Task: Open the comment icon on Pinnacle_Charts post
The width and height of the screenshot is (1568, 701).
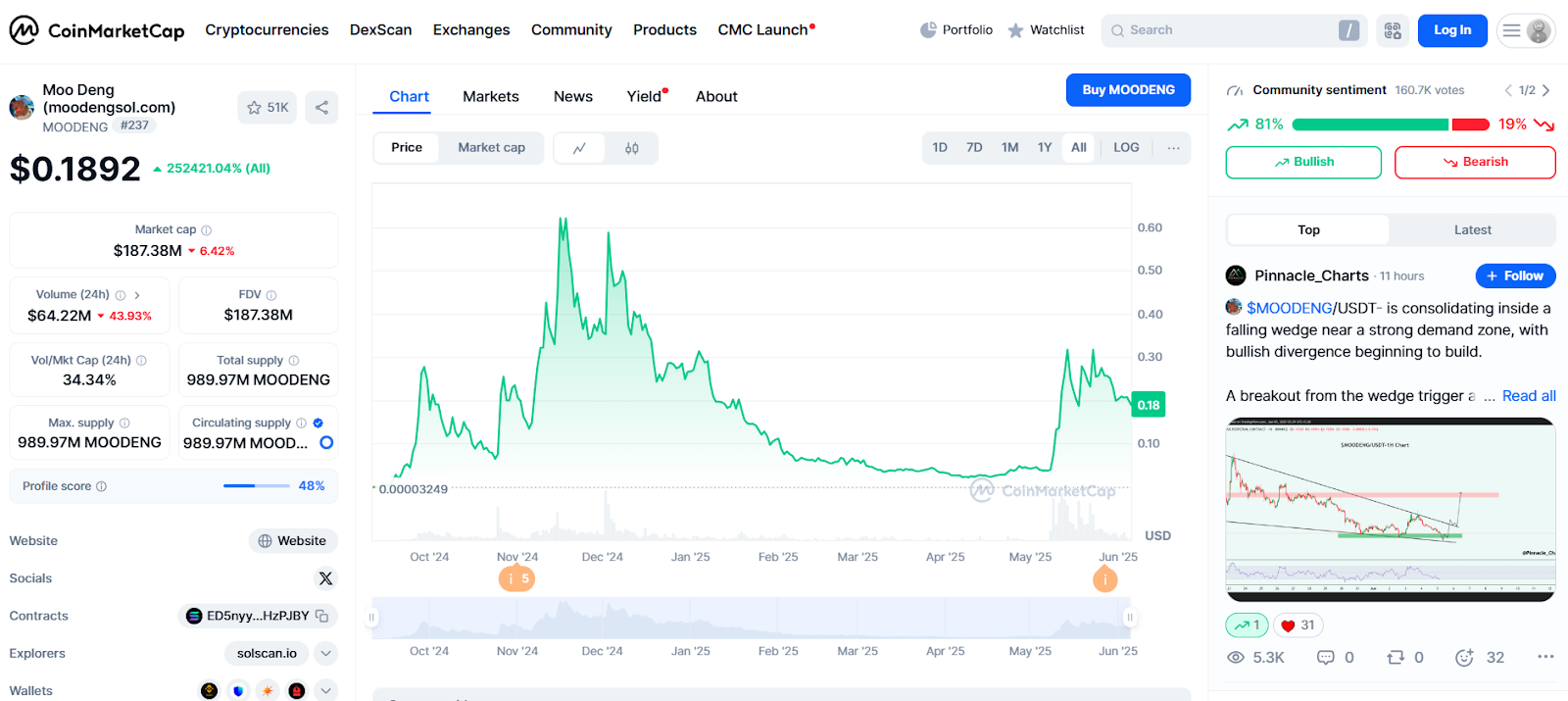Action: coord(1325,657)
